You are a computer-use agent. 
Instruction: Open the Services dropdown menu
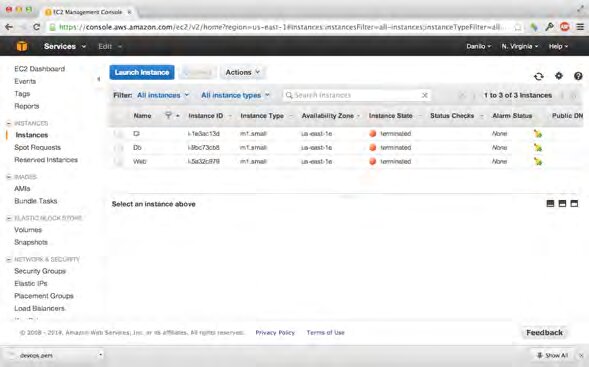(65, 46)
